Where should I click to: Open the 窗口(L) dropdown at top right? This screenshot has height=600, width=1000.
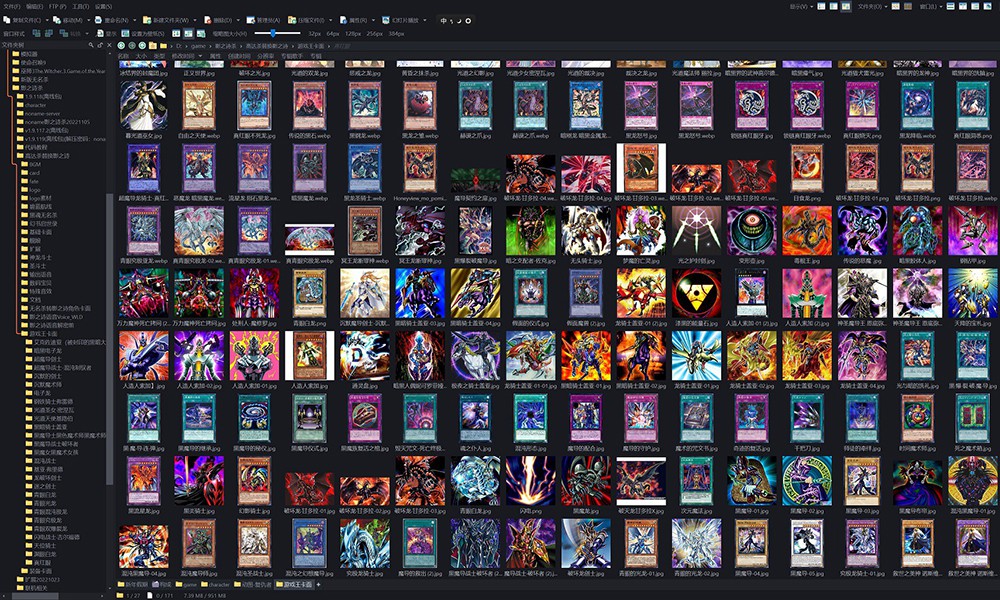pyautogui.click(x=930, y=6)
